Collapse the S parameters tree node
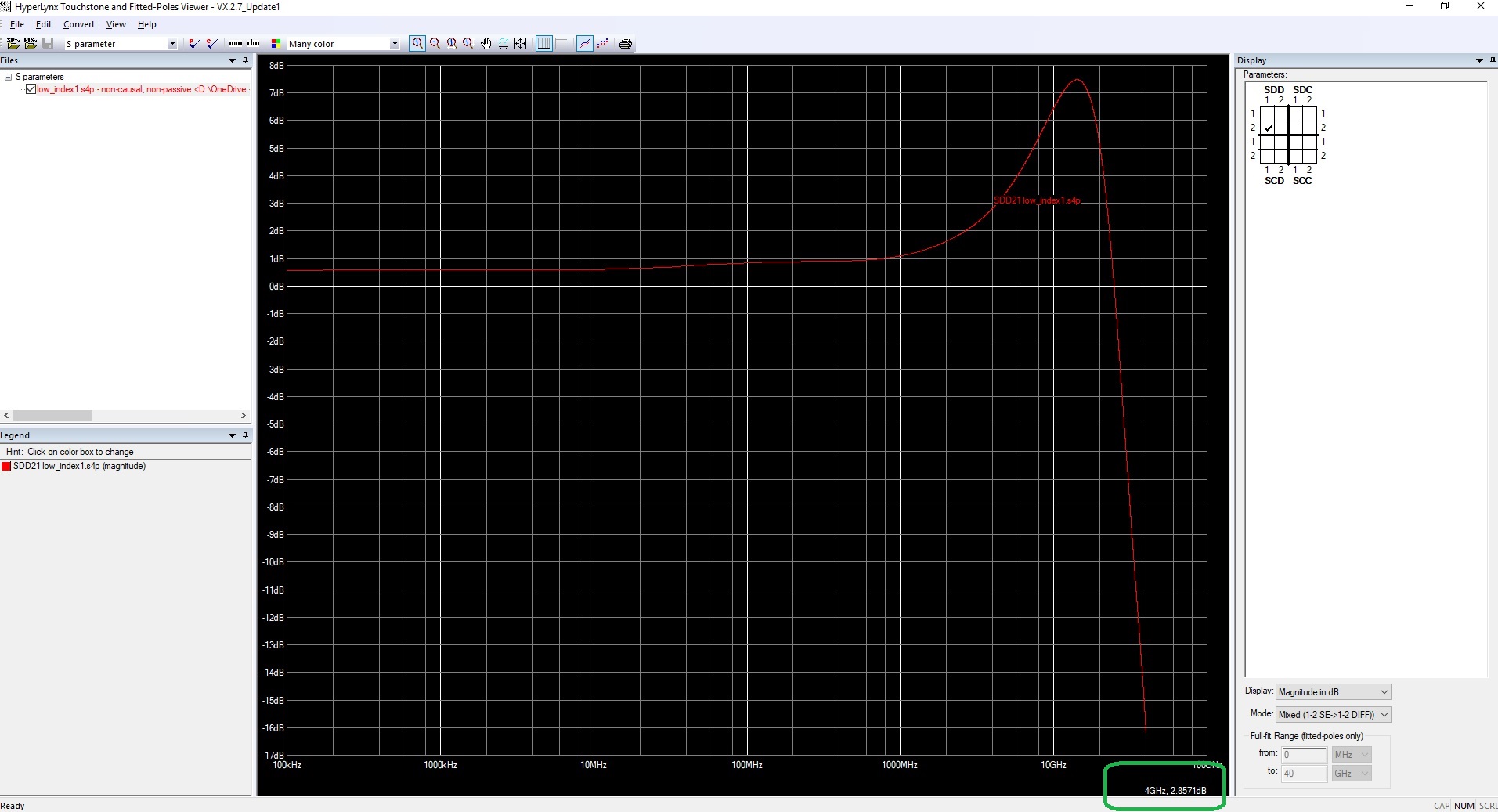Image resolution: width=1498 pixels, height=812 pixels. click(x=8, y=77)
